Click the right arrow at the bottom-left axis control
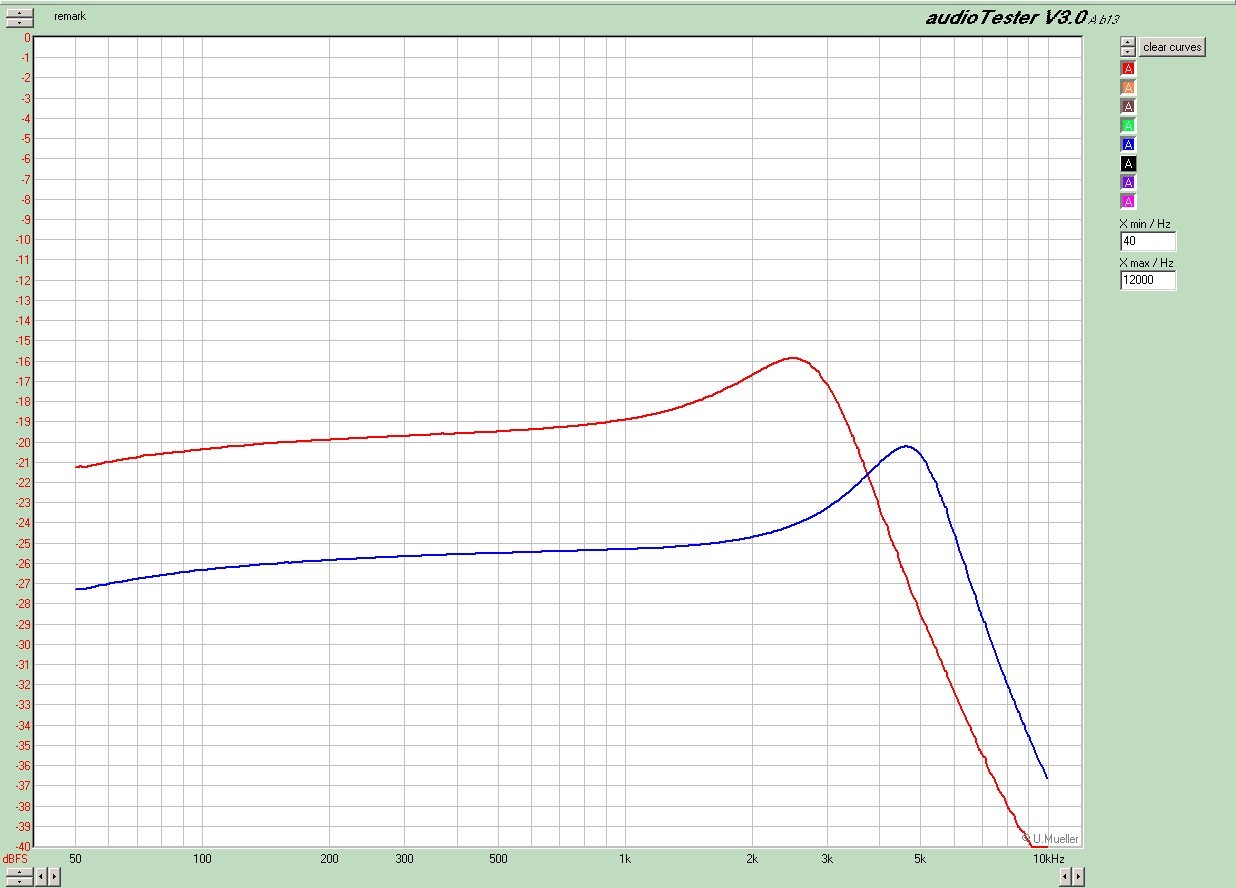The height and width of the screenshot is (888, 1236). tap(54, 877)
